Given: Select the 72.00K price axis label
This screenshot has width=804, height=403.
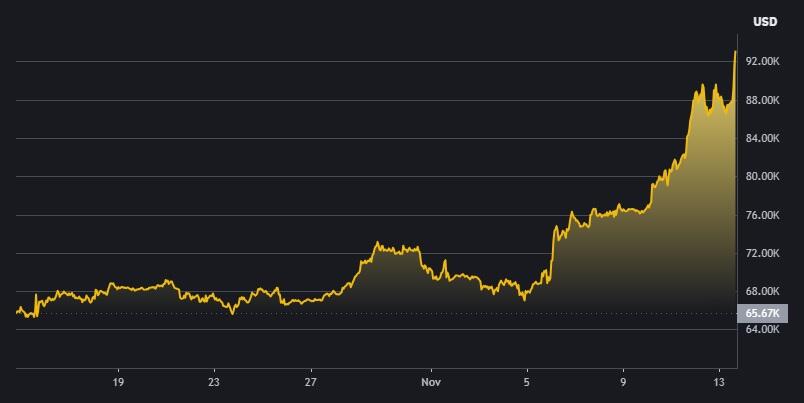Looking at the screenshot, I should [762, 253].
